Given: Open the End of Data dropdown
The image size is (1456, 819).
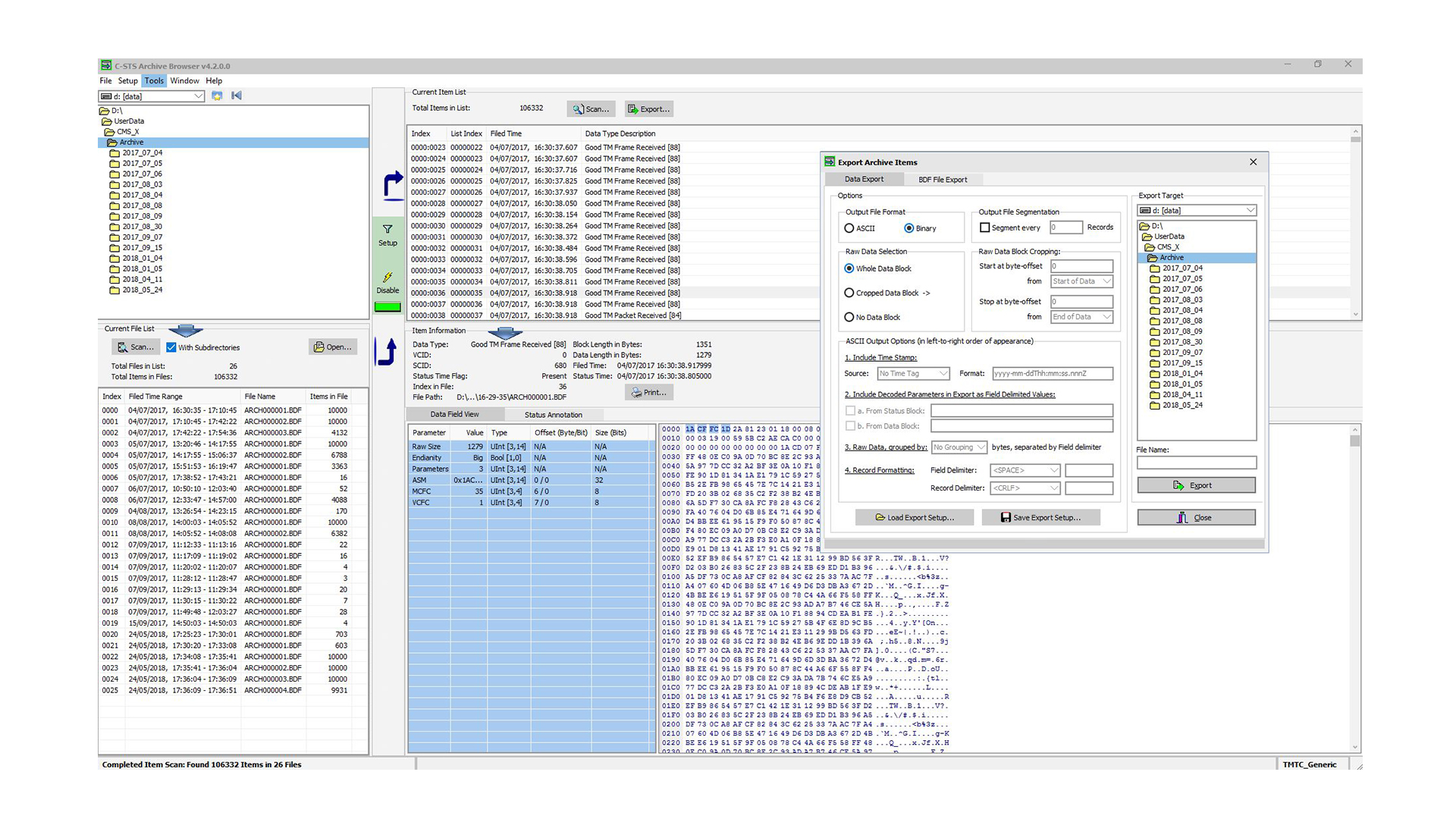Looking at the screenshot, I should point(1081,317).
